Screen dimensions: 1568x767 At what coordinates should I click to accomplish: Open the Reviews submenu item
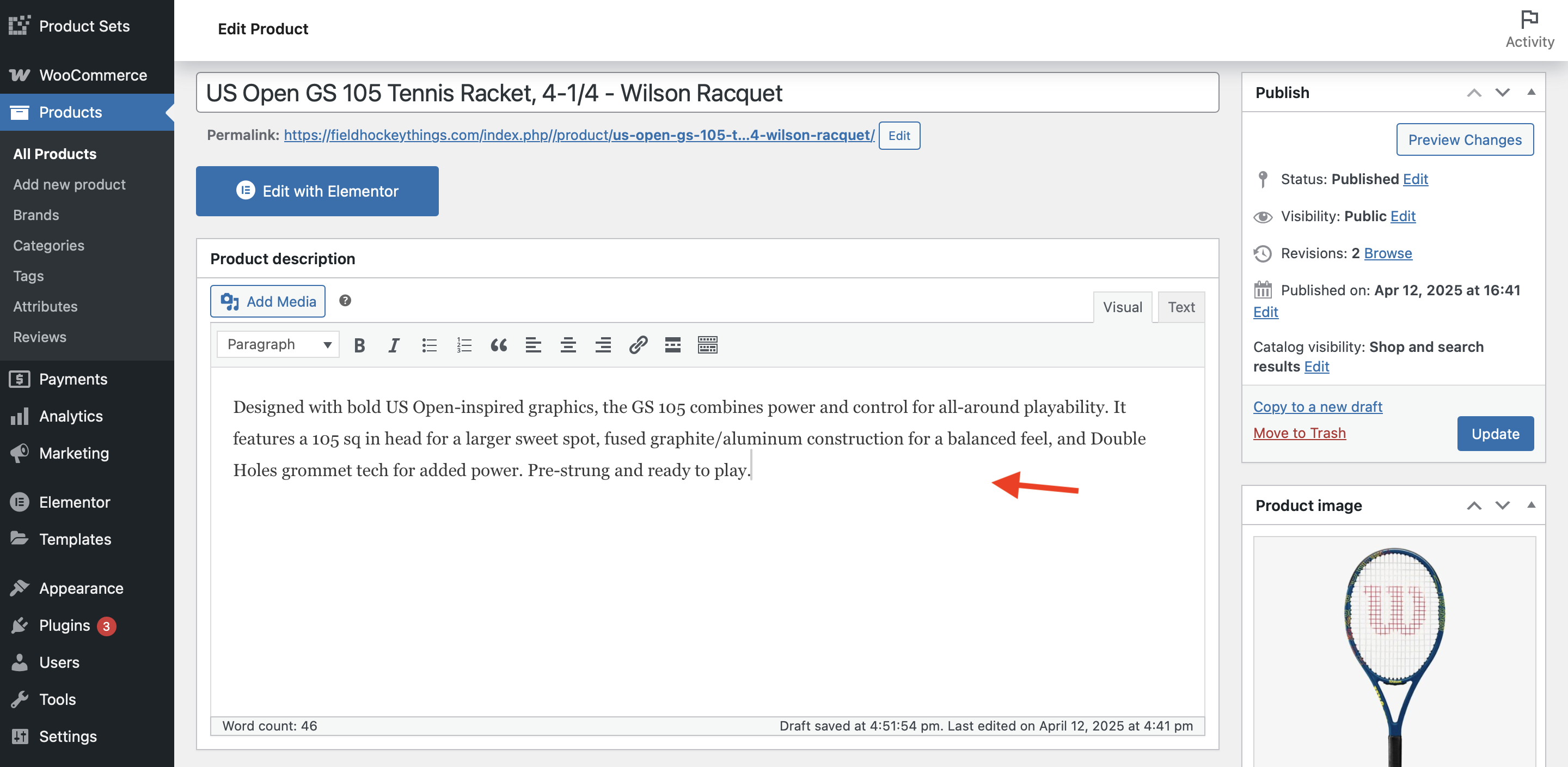pos(40,337)
